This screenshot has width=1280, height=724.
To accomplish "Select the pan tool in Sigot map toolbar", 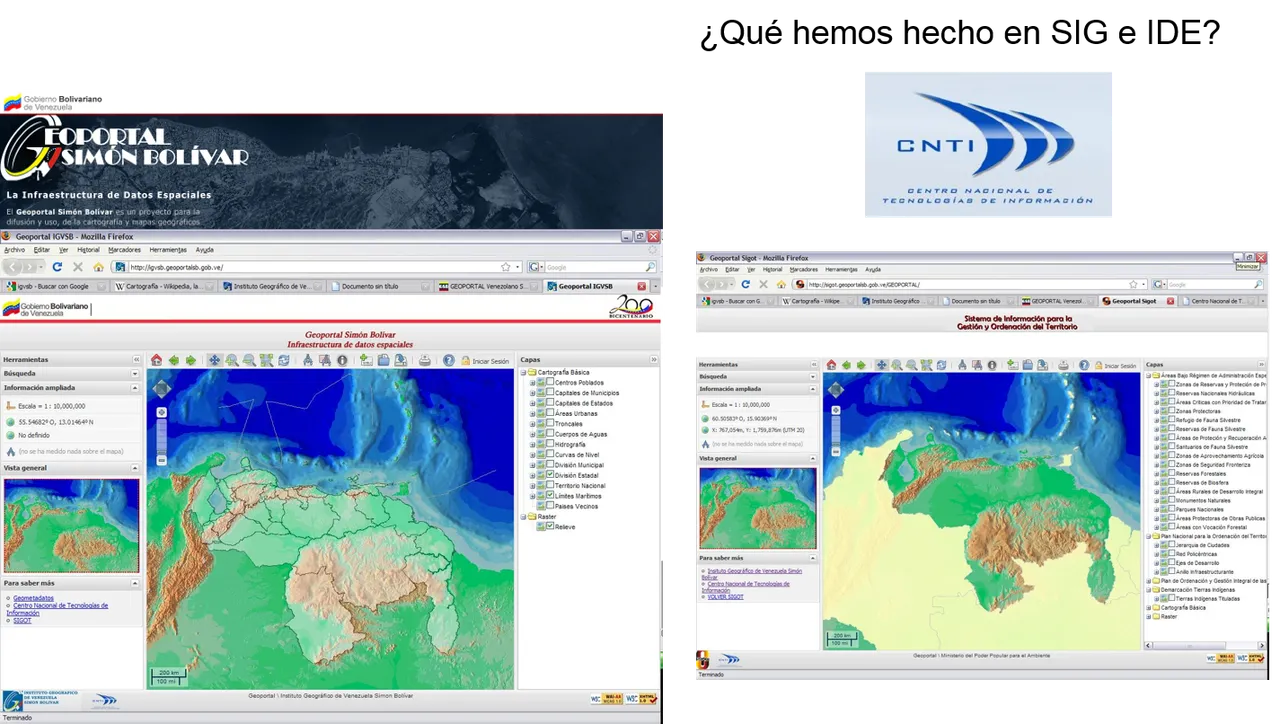I will coord(881,365).
